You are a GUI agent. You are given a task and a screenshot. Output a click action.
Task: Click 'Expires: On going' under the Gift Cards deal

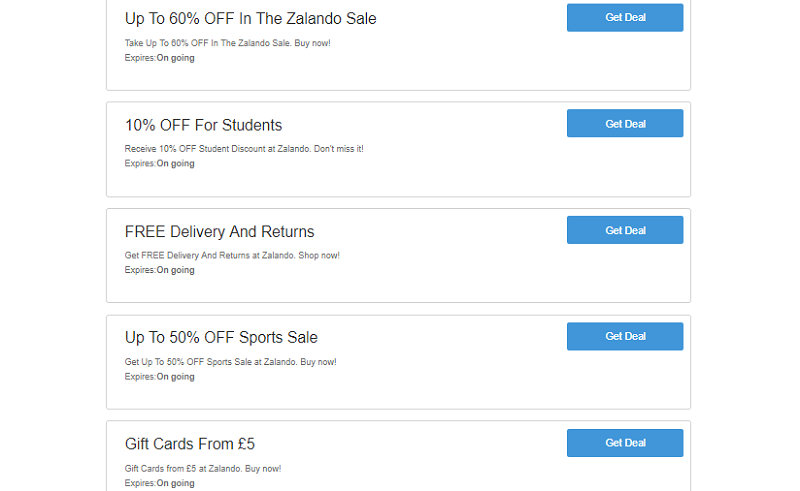tap(159, 483)
